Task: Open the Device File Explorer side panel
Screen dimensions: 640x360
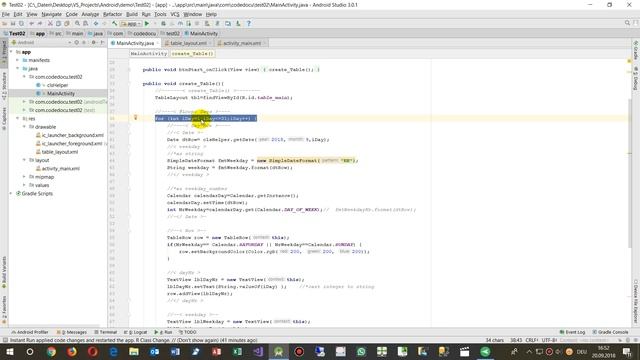Action: (636, 302)
